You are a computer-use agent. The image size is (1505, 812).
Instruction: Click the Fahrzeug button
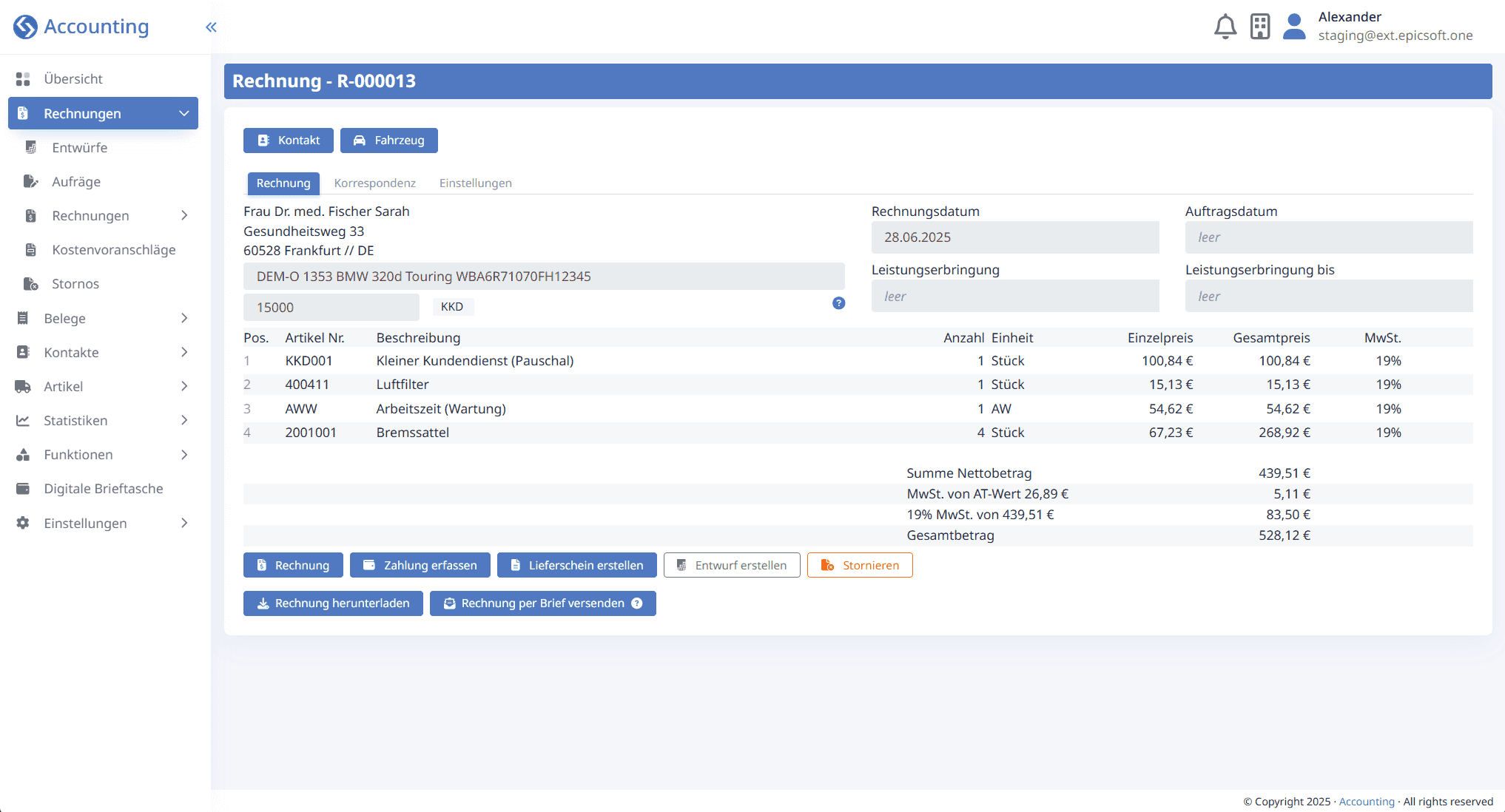pos(389,141)
